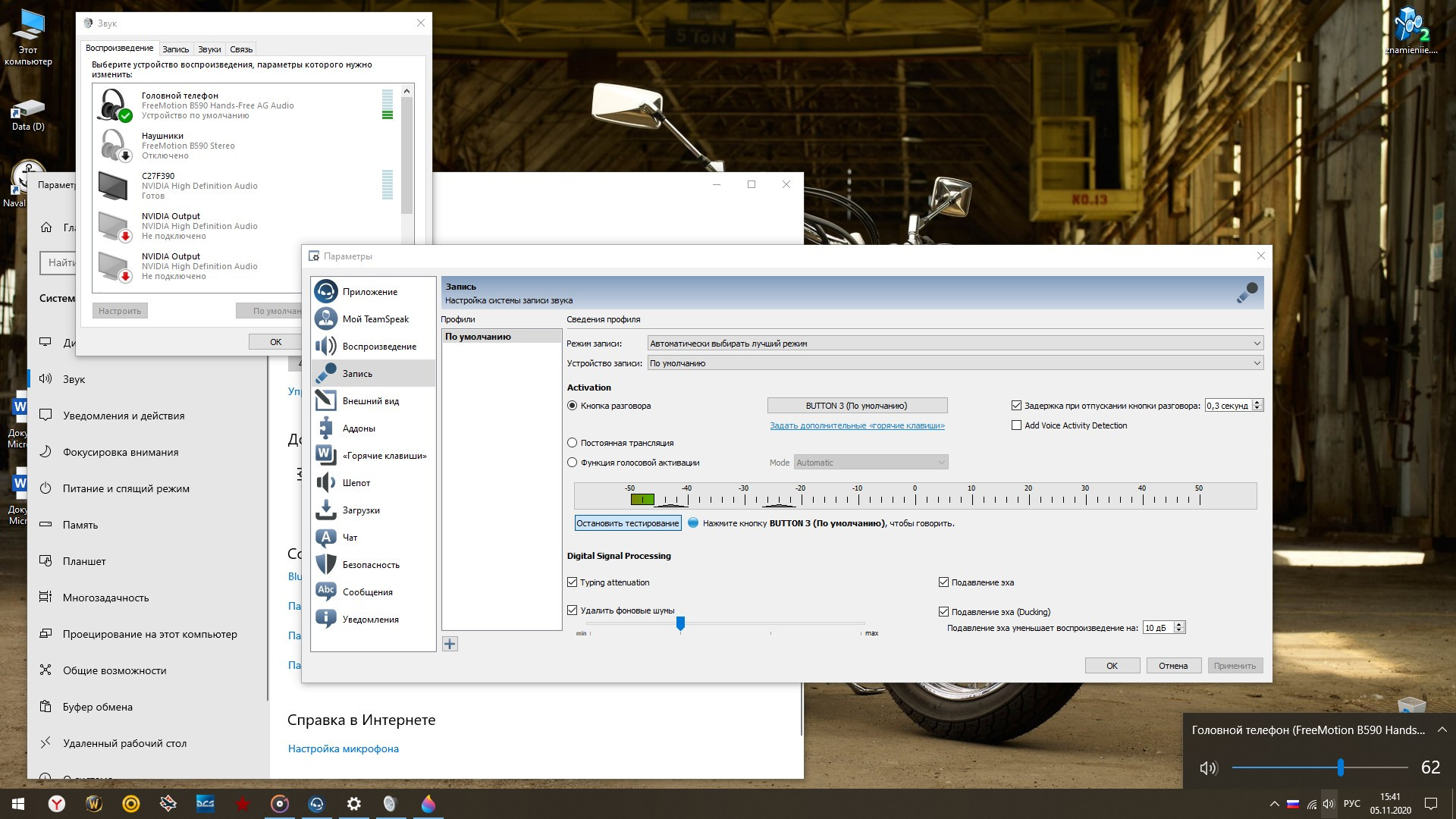The height and width of the screenshot is (819, 1456).
Task: Open the Загрузки downloads section
Action: [x=360, y=510]
